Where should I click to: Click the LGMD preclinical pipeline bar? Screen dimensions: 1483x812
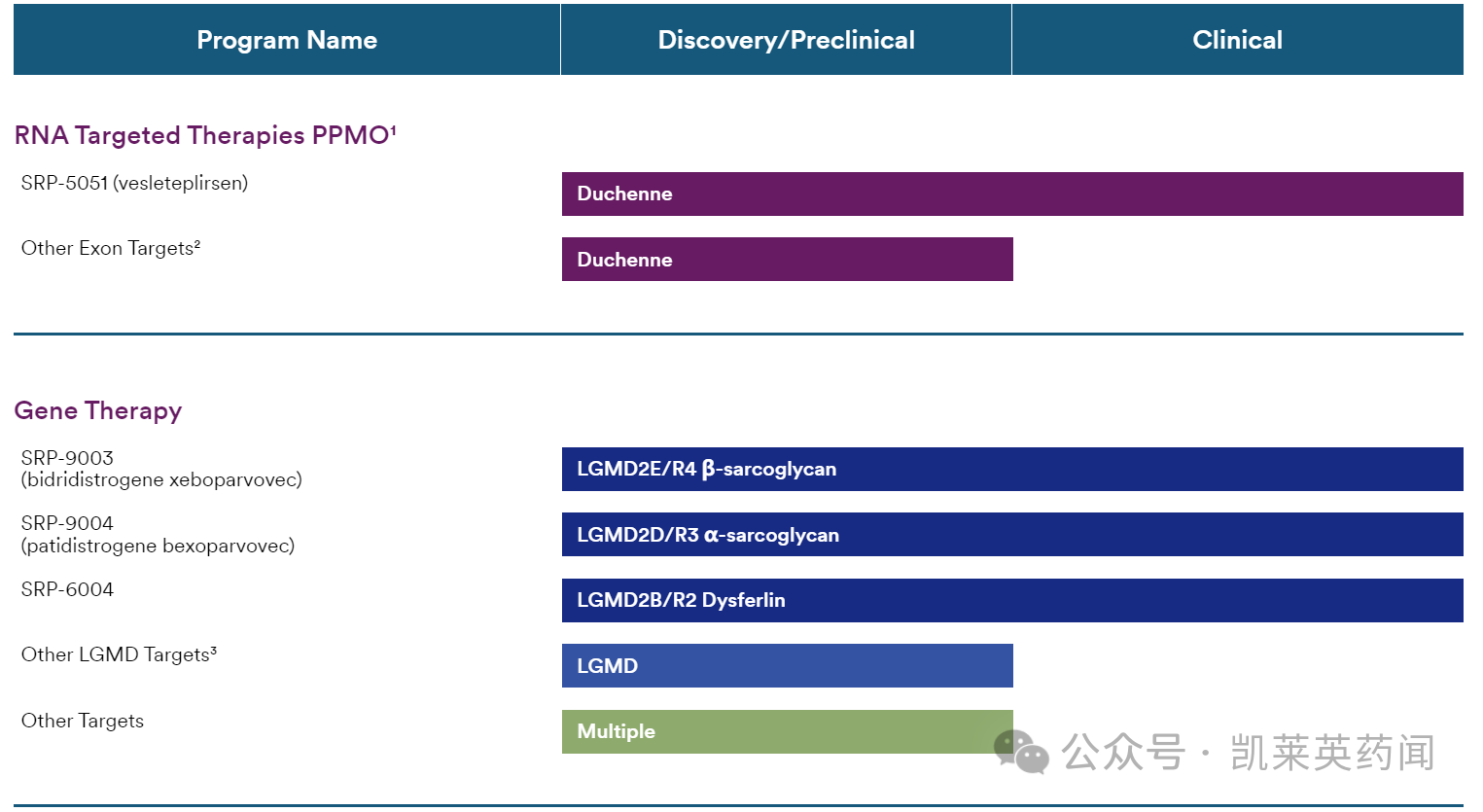pyautogui.click(x=788, y=666)
